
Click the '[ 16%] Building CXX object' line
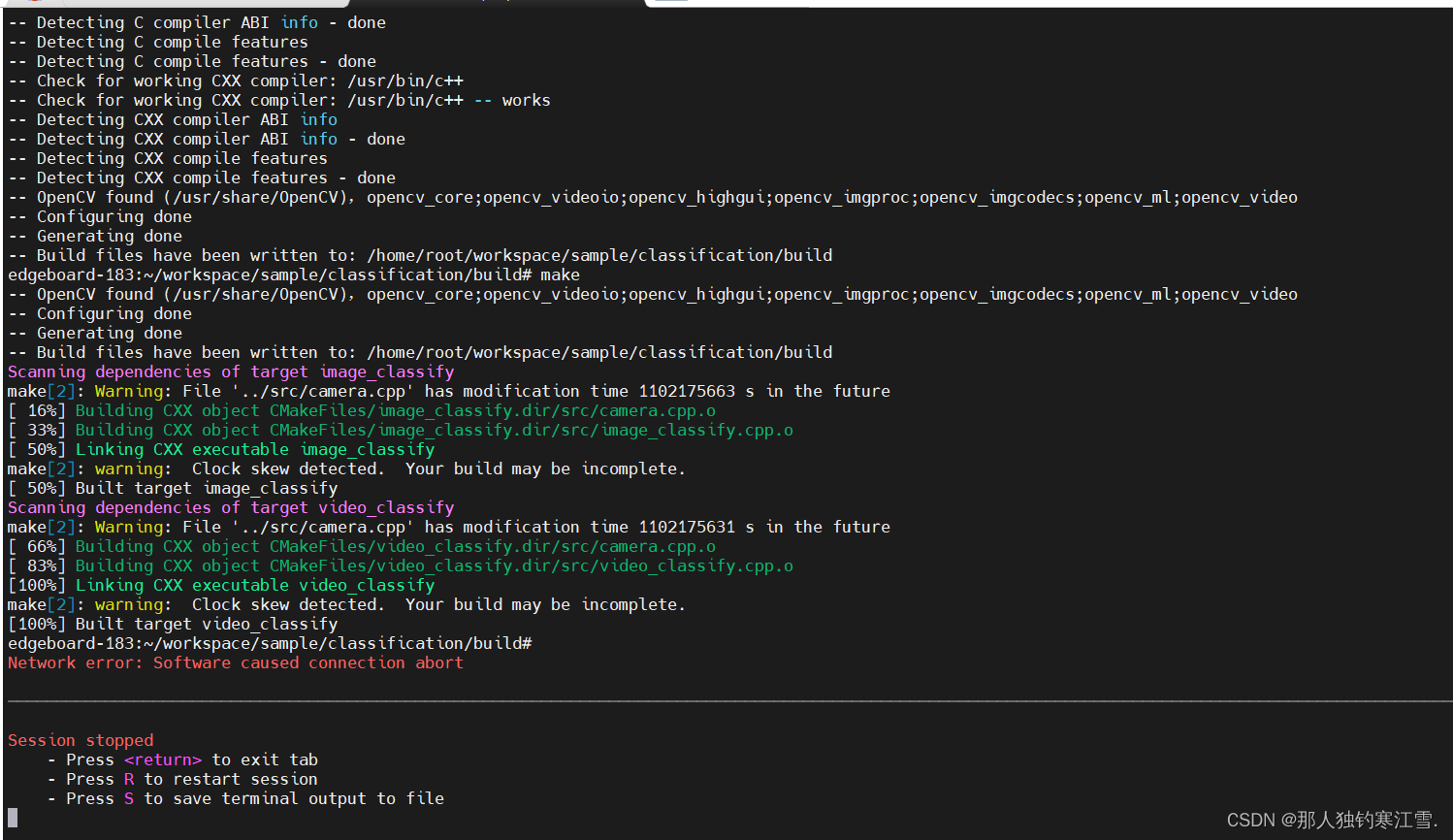362,411
